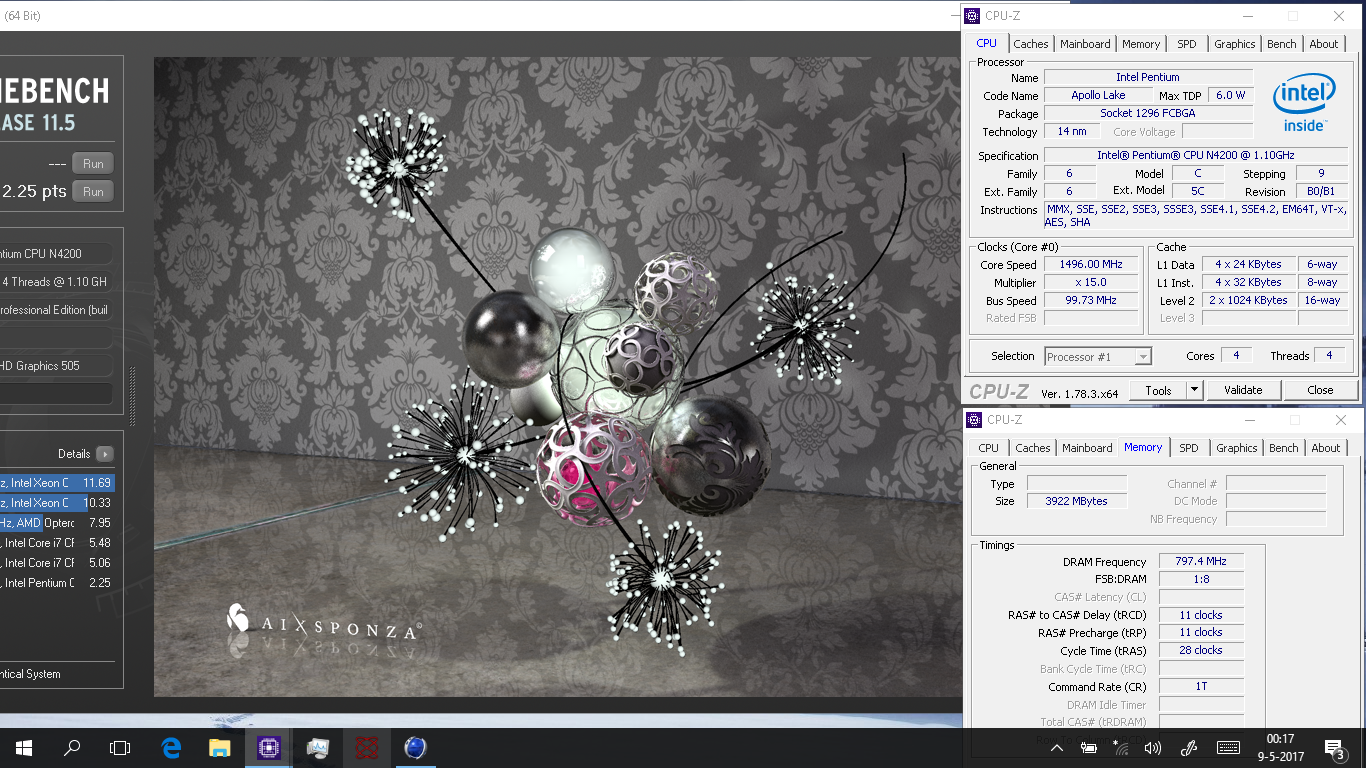Open Bench tab in lower CPU-Z window

click(x=1284, y=448)
